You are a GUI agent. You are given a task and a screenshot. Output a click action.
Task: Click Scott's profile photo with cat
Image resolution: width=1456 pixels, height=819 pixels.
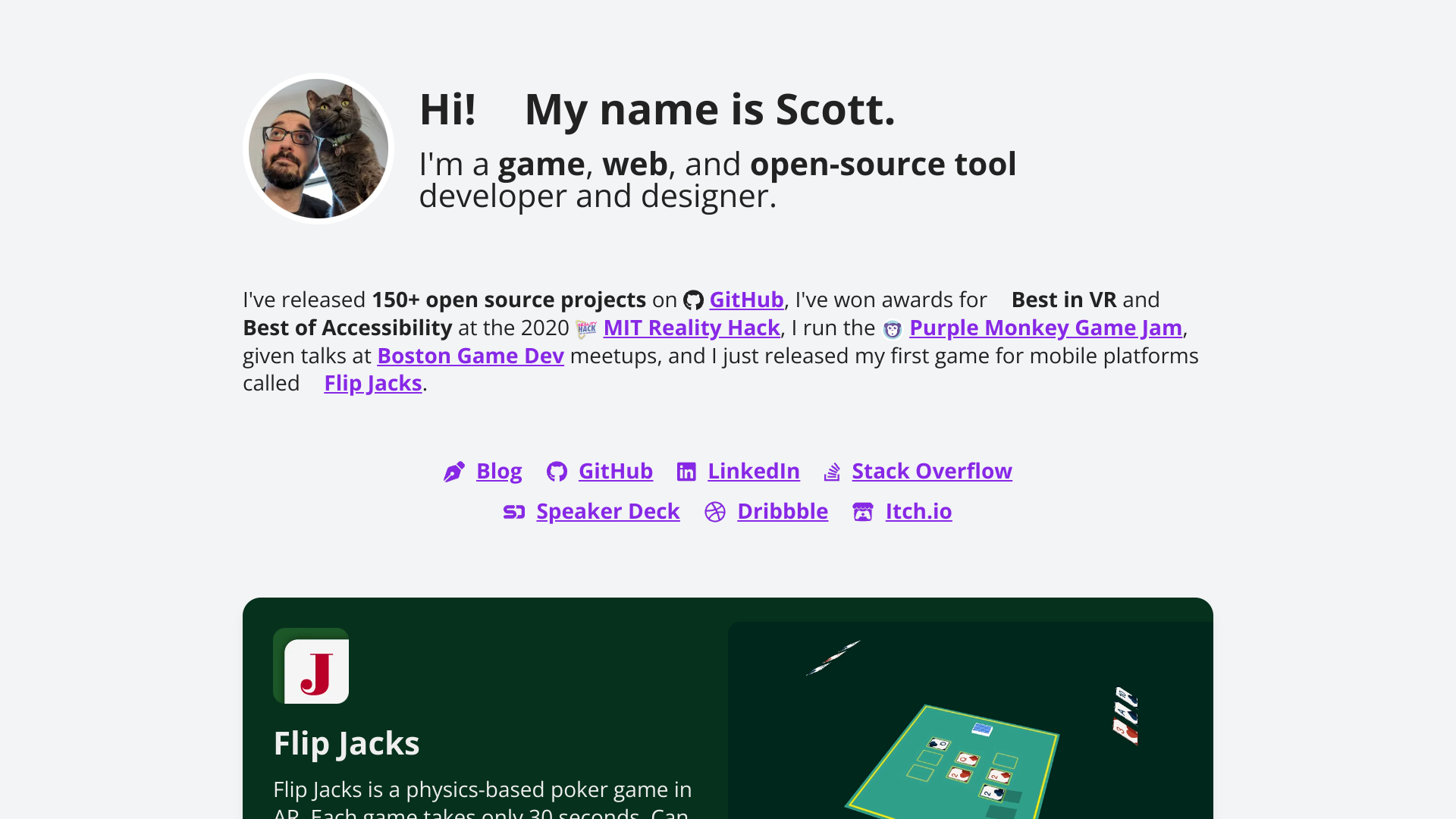318,149
